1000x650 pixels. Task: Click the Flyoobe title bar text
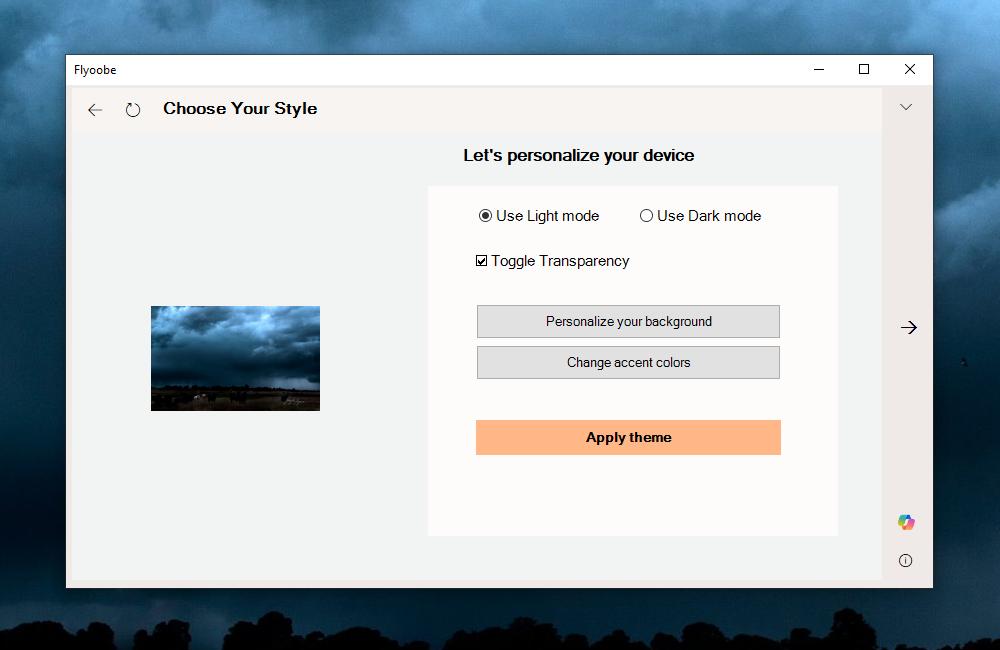[95, 70]
